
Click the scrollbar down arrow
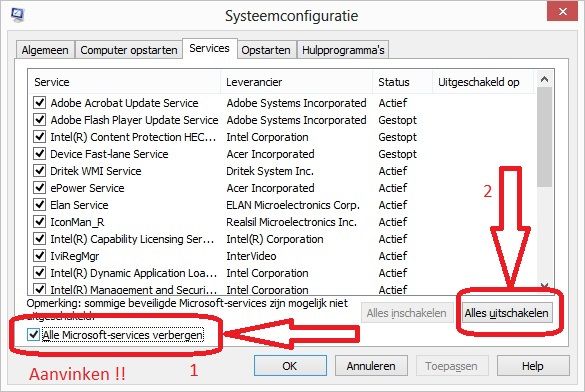click(544, 286)
